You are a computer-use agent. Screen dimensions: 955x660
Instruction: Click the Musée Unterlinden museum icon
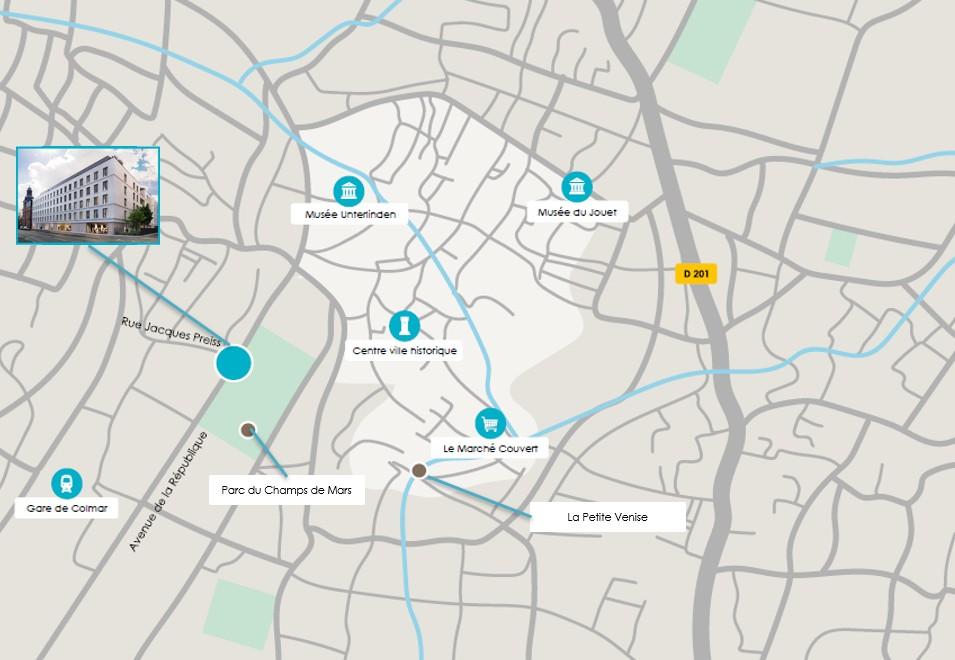349,191
